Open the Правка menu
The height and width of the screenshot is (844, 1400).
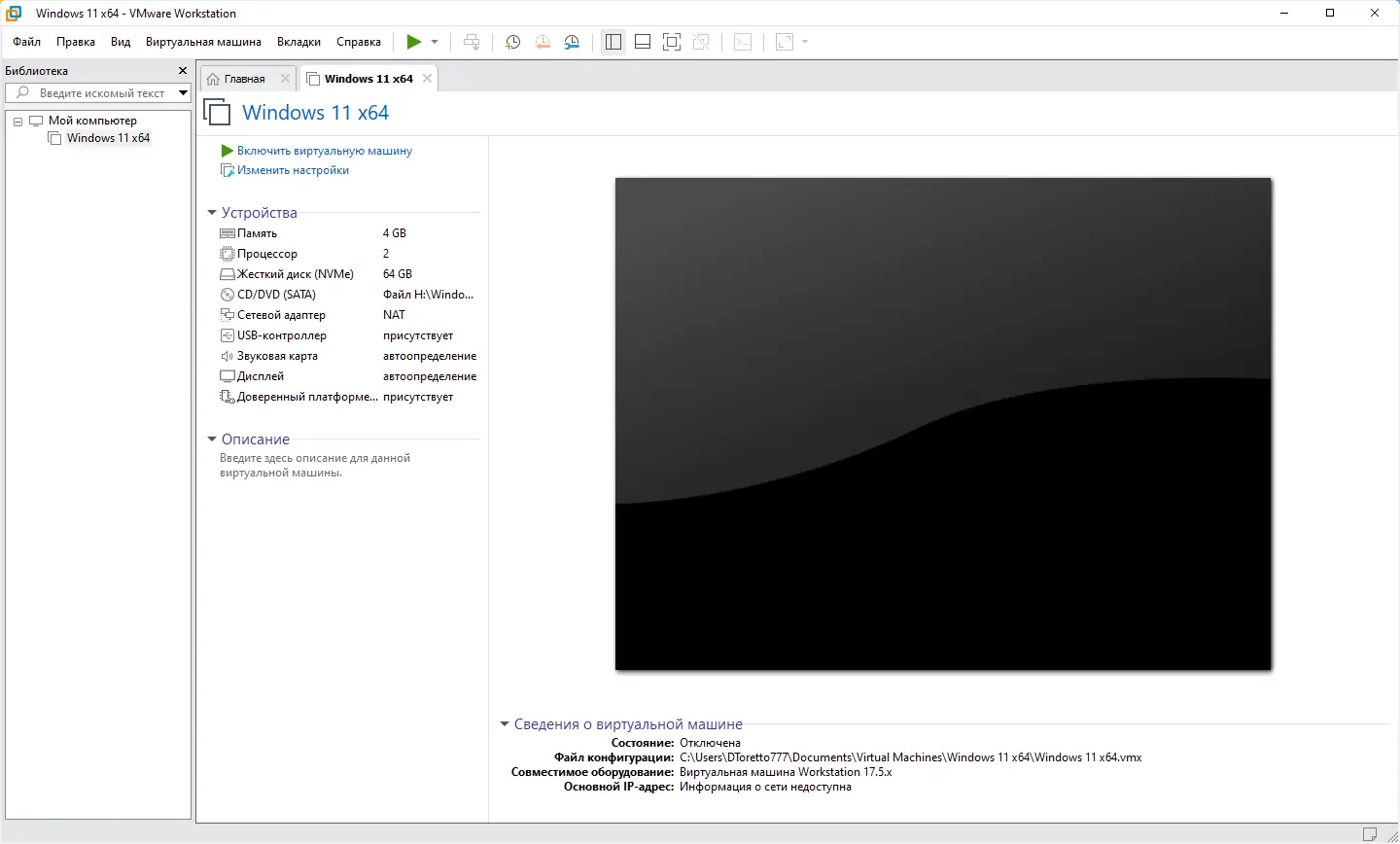[76, 42]
